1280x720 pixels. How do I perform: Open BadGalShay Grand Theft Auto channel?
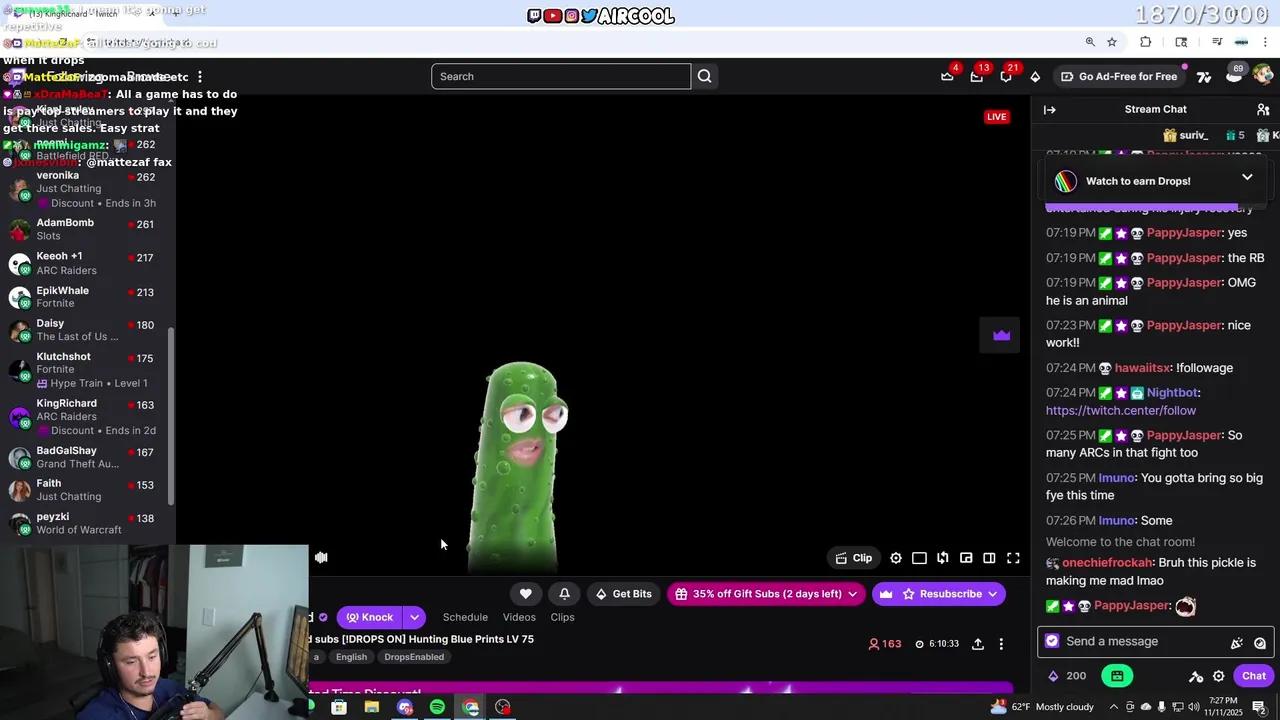tap(87, 457)
